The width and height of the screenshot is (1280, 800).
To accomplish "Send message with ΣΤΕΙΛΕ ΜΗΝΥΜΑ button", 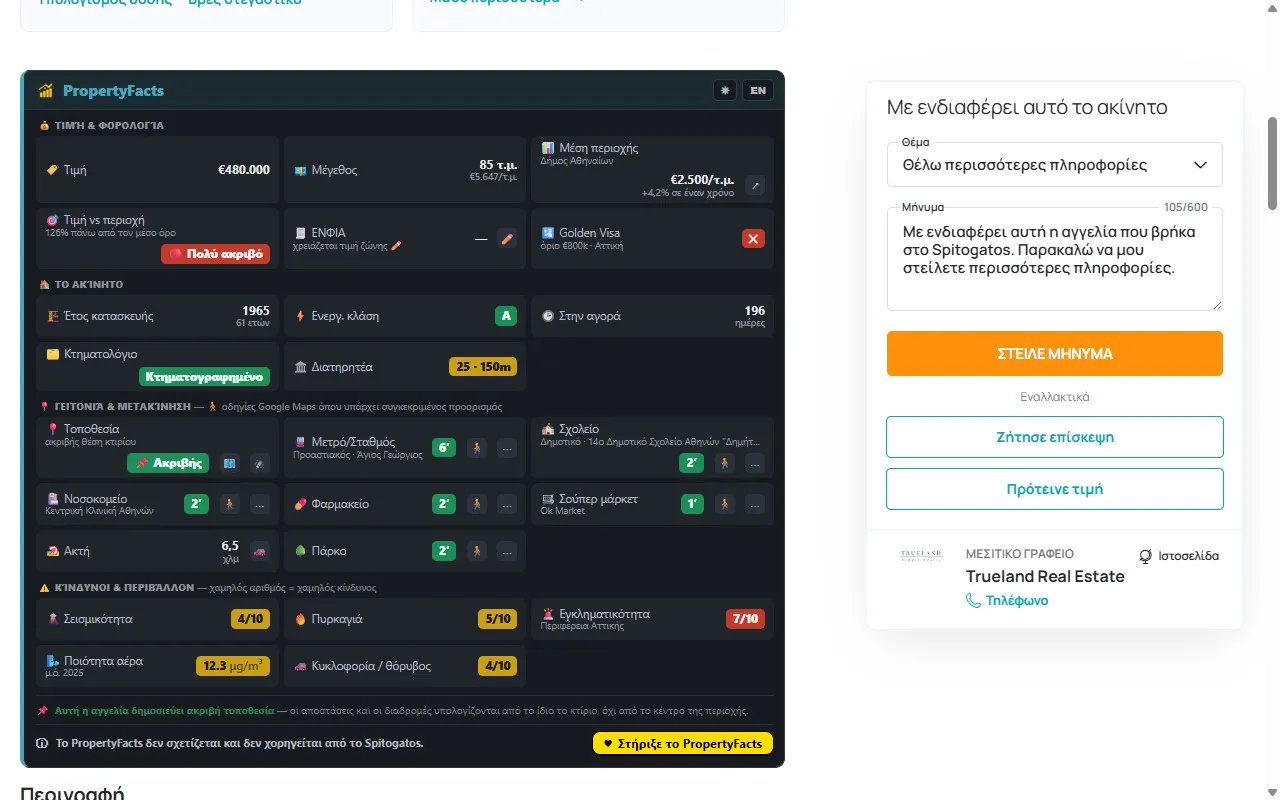I will [1055, 354].
